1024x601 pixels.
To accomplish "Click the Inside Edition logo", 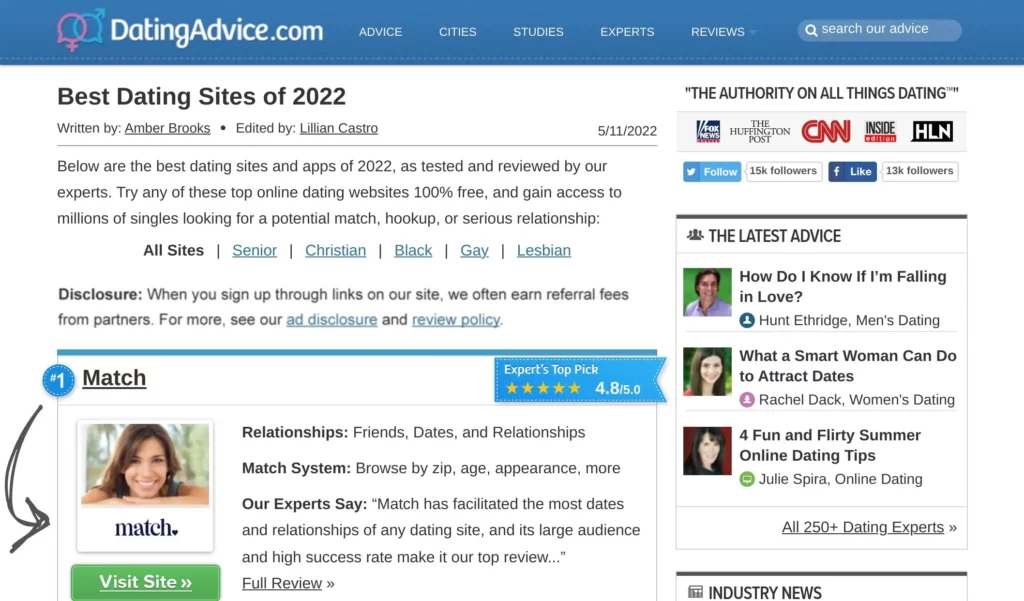I will pos(880,131).
